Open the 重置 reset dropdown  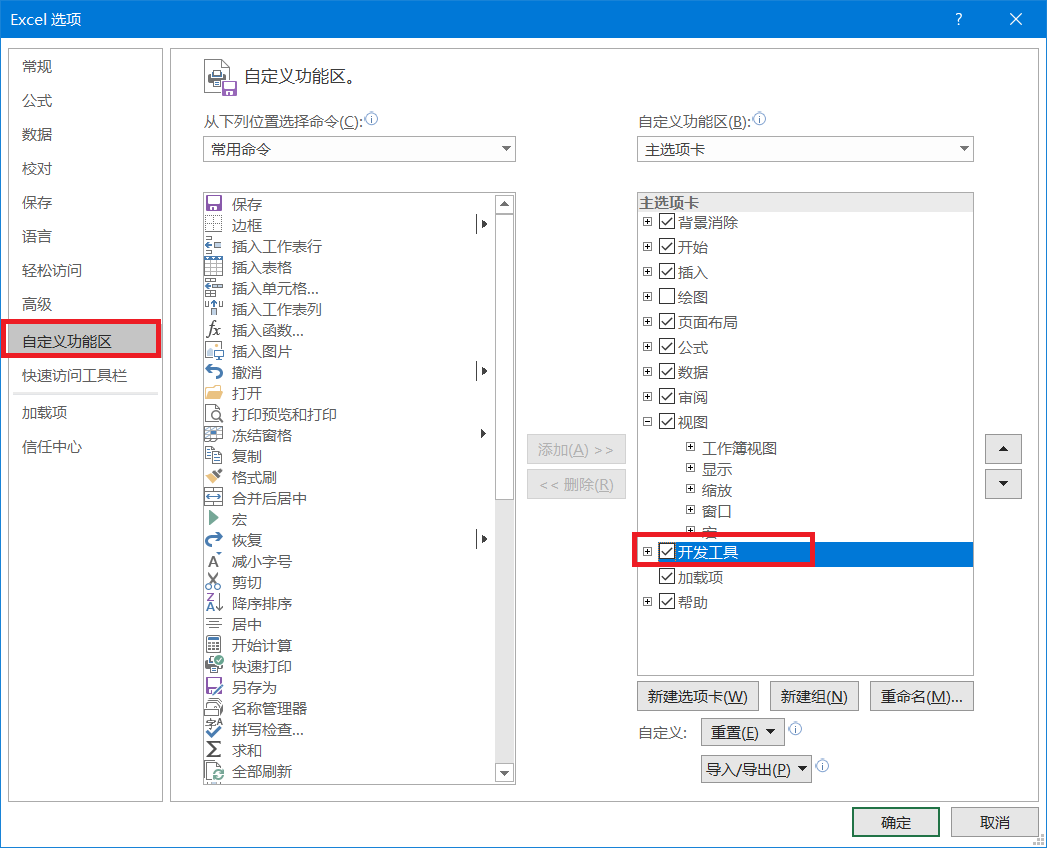coord(743,732)
